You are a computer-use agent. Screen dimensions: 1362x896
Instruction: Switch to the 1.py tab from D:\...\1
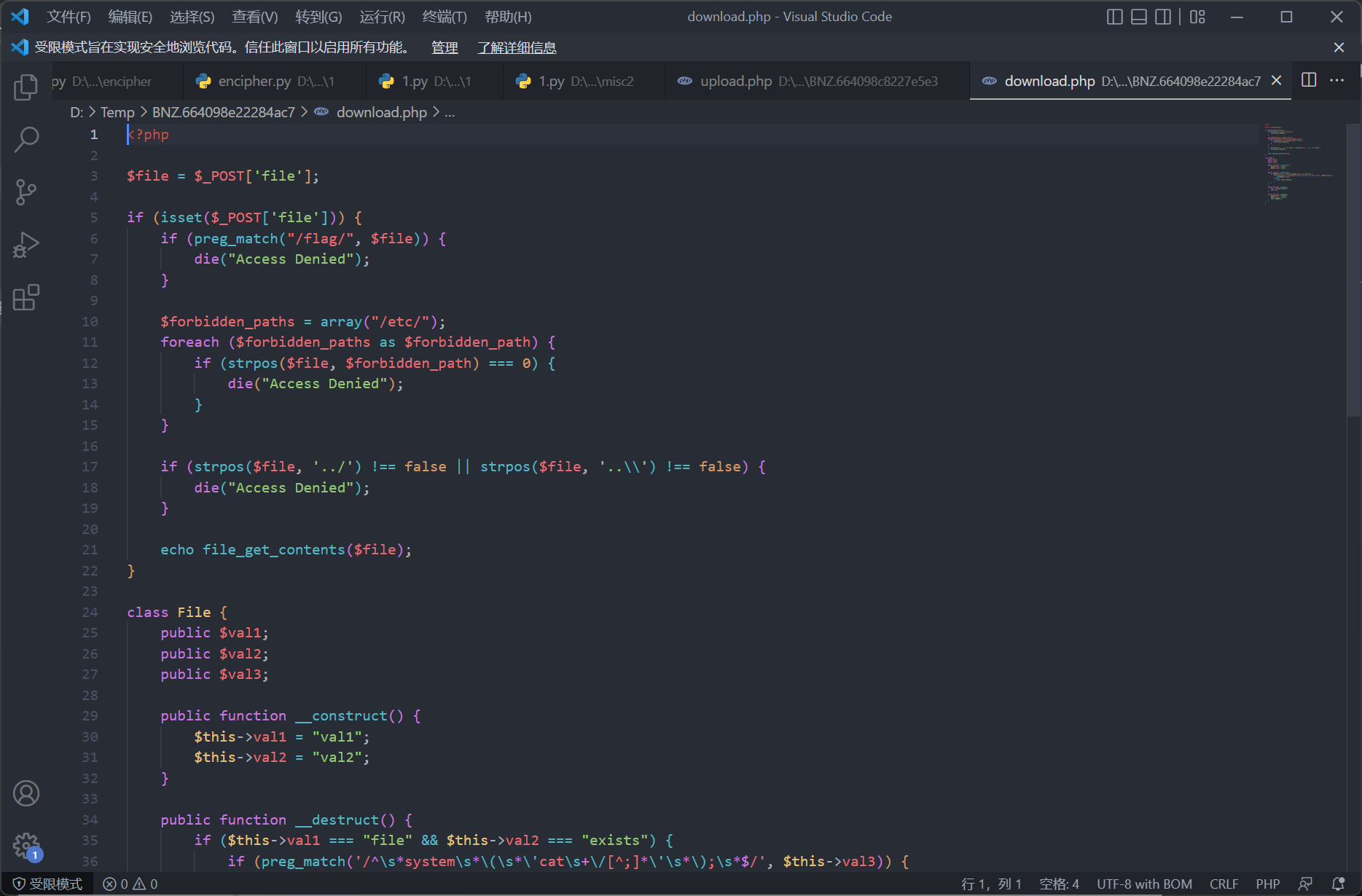pyautogui.click(x=434, y=81)
